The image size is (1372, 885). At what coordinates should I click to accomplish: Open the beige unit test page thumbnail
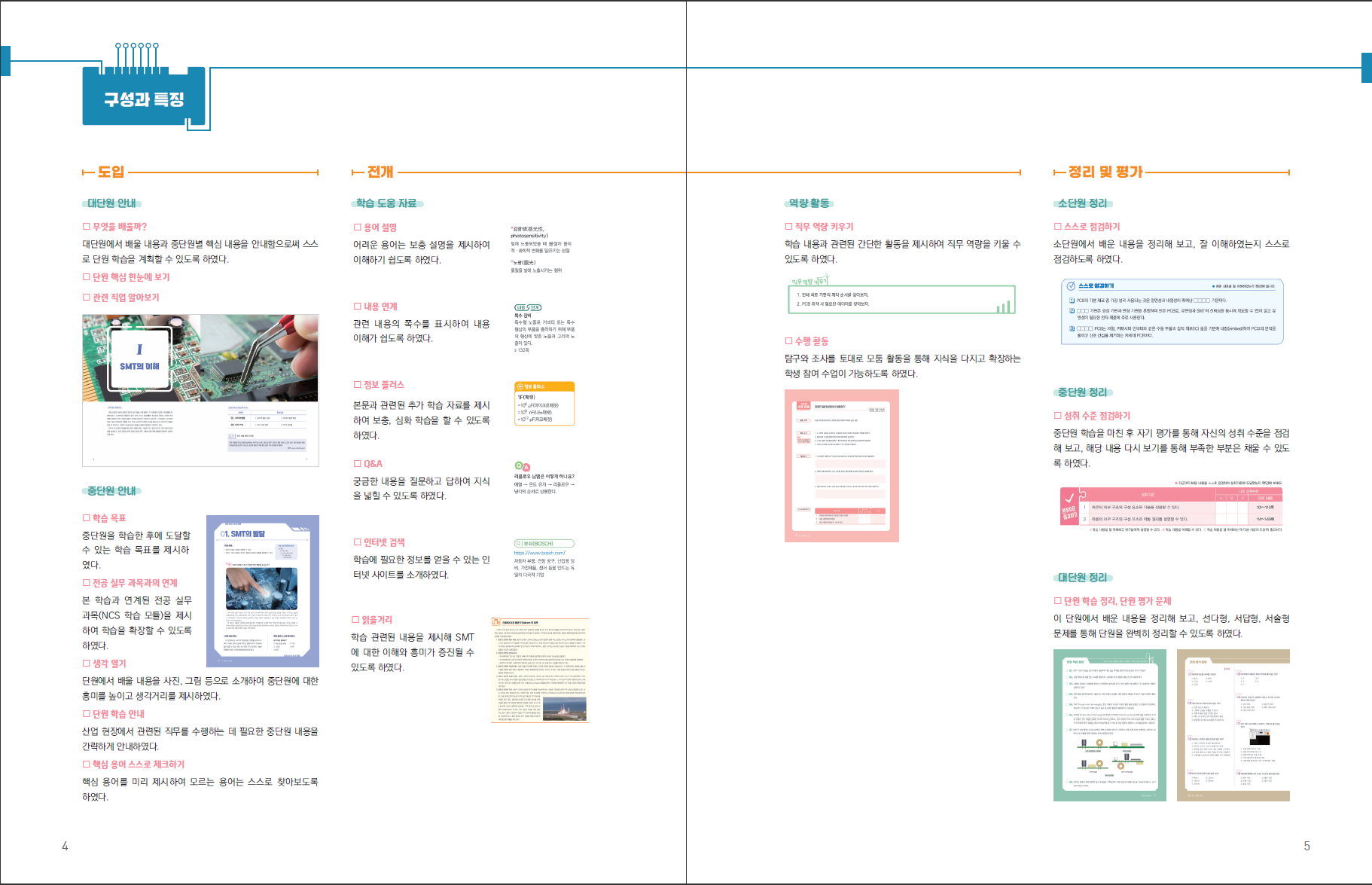point(1233,725)
